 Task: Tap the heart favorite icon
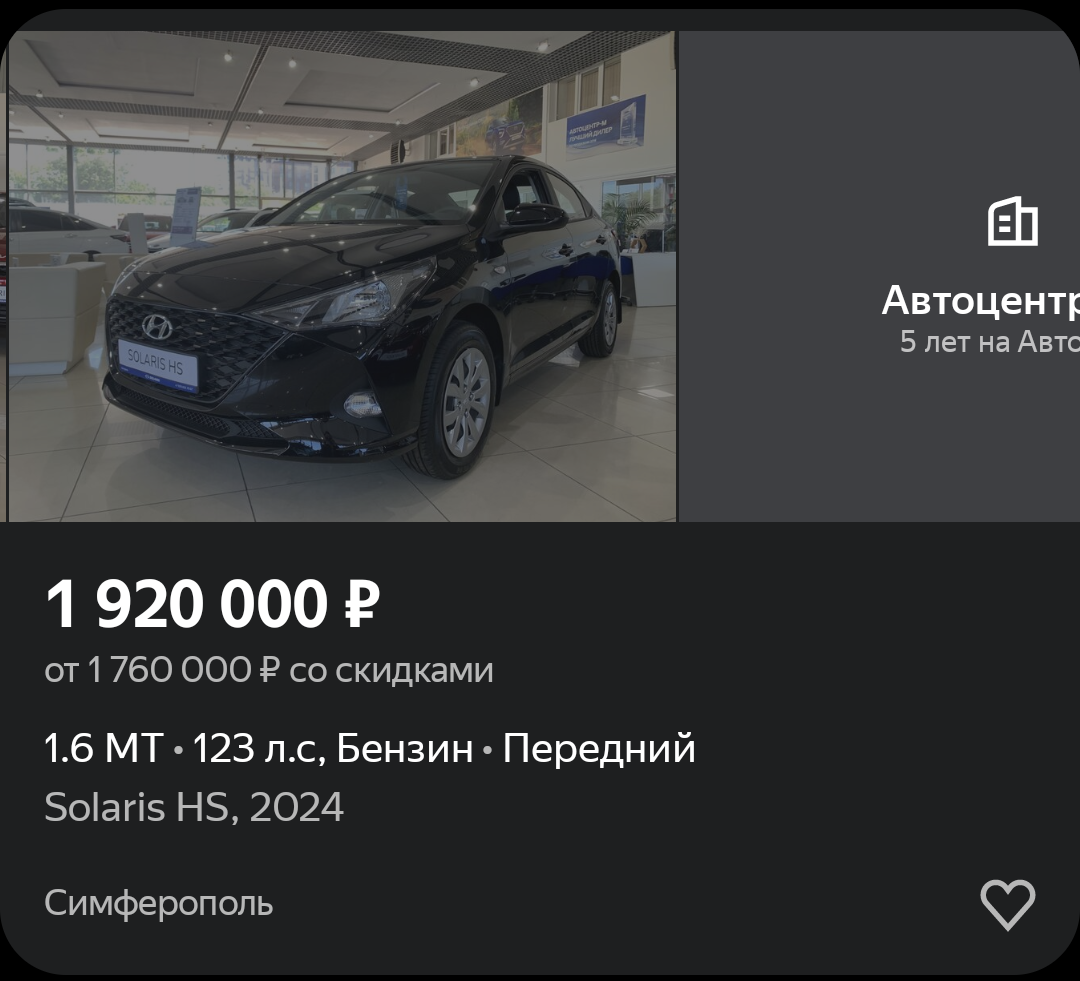[1008, 904]
